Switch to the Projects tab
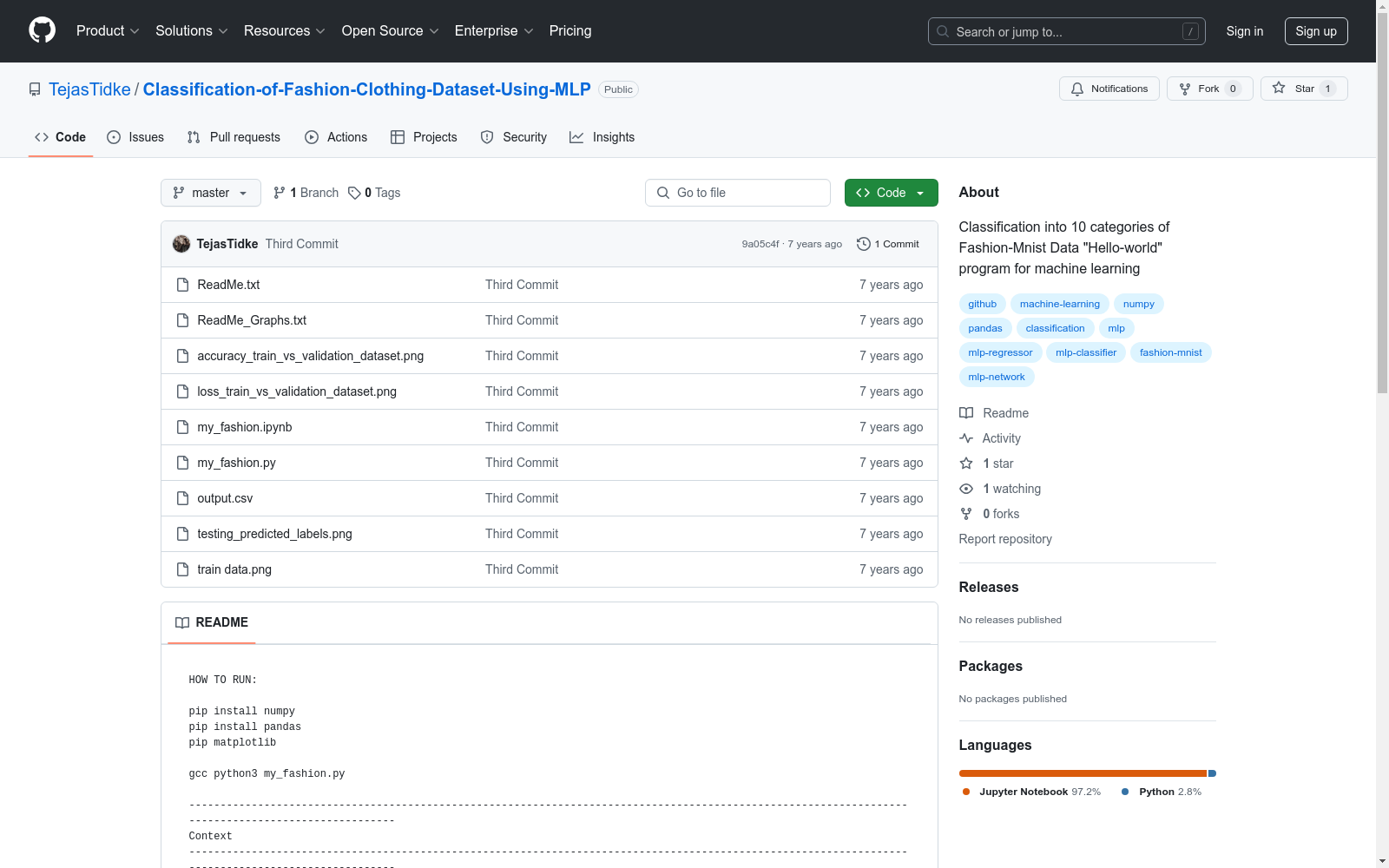The height and width of the screenshot is (868, 1389). tap(424, 137)
